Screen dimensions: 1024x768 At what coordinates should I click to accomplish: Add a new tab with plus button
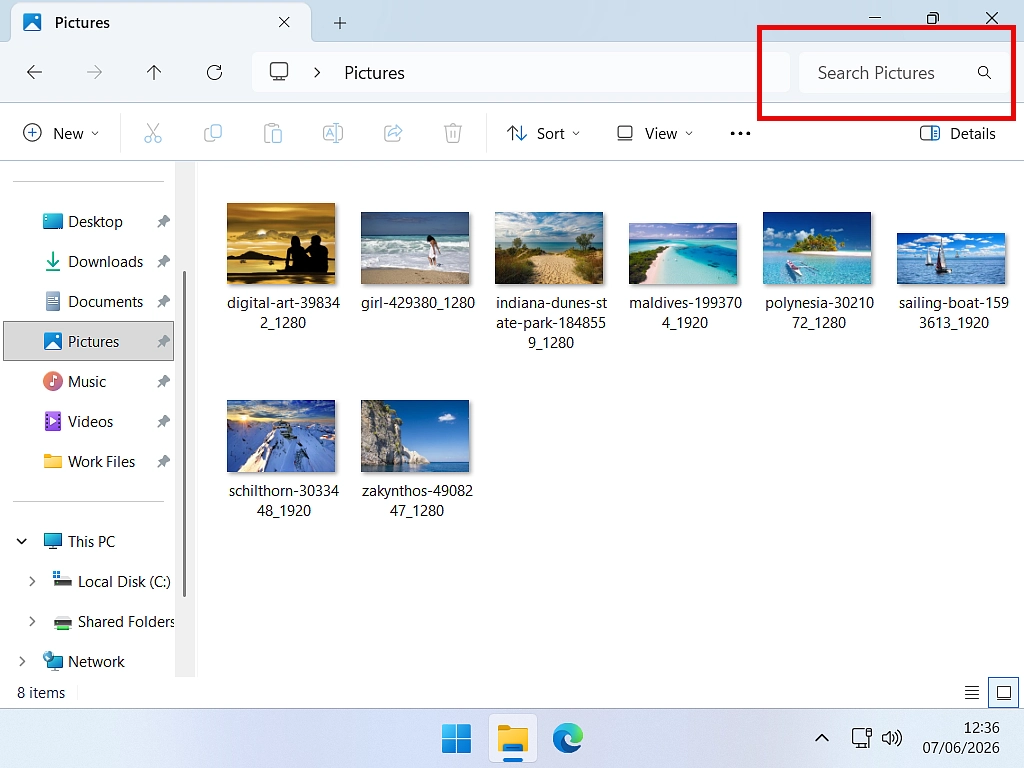[340, 24]
